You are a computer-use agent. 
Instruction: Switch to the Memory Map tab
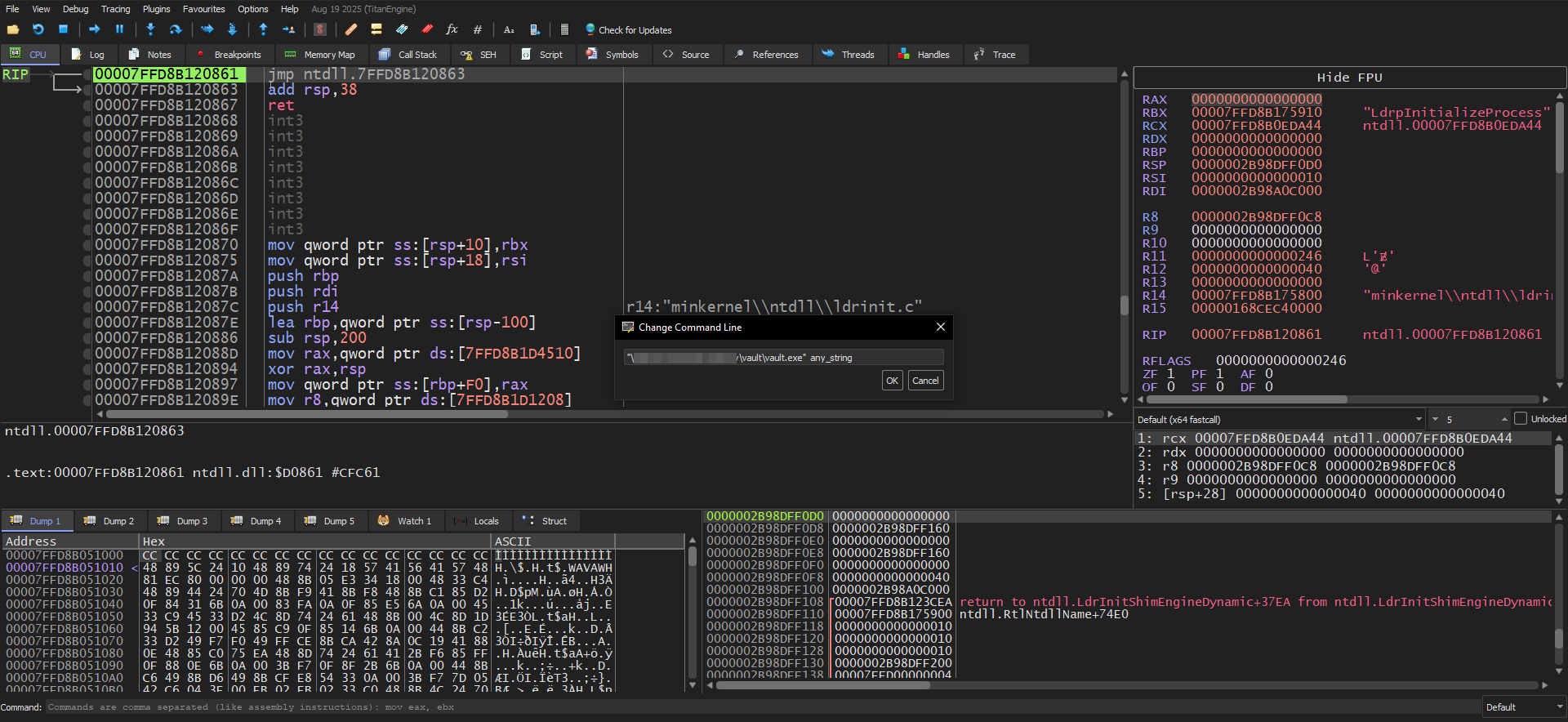point(320,55)
